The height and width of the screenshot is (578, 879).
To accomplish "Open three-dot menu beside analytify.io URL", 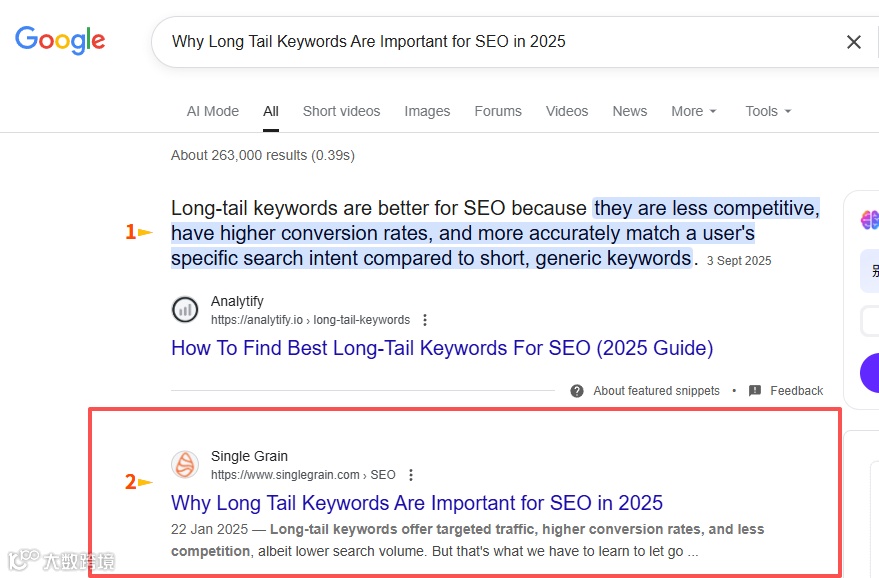I will 425,320.
